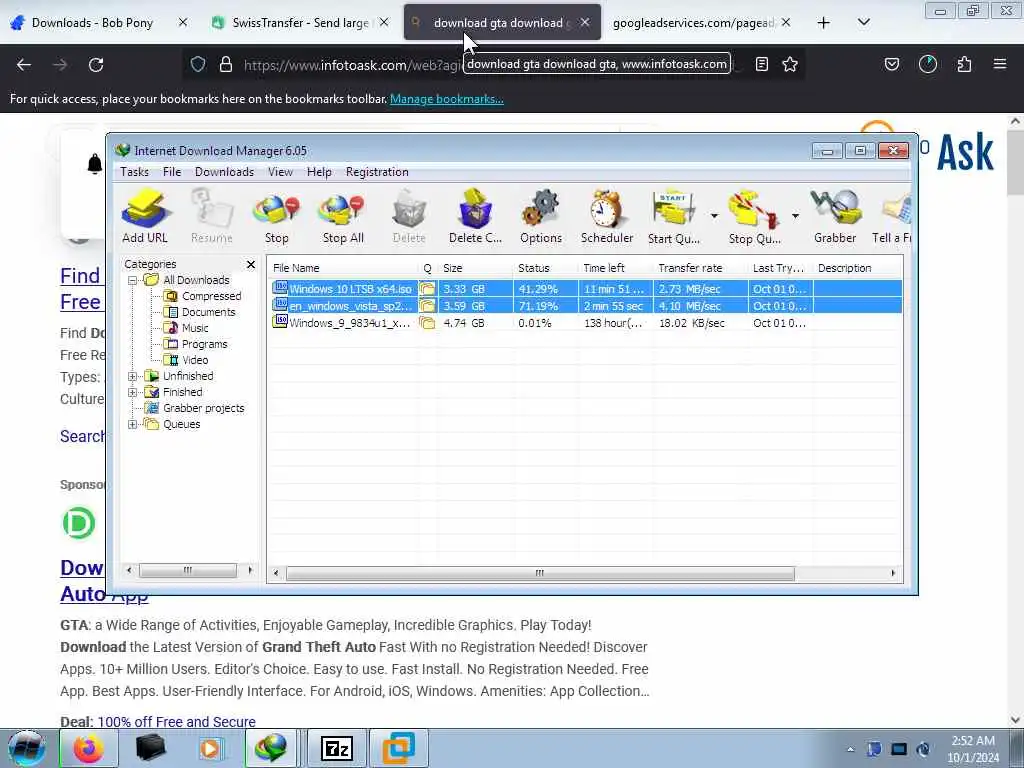
Task: Select en_windows_vista_sp2 download row
Action: [586, 306]
